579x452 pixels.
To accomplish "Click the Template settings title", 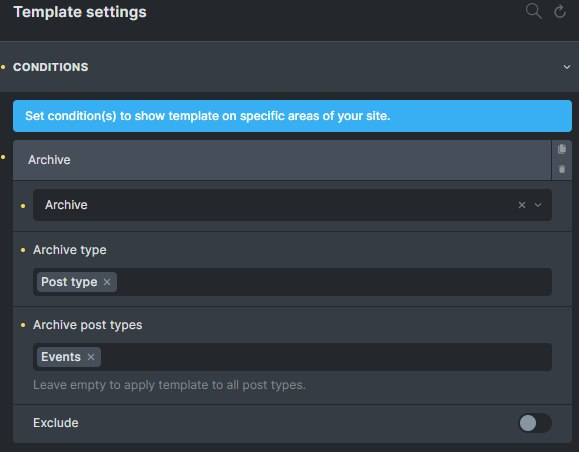I will point(80,12).
